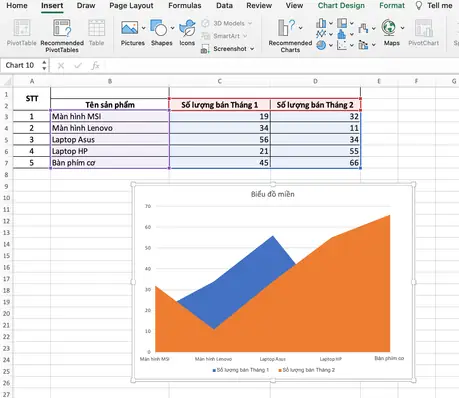
Task: Select the waterfall chart icon
Action: (363, 28)
